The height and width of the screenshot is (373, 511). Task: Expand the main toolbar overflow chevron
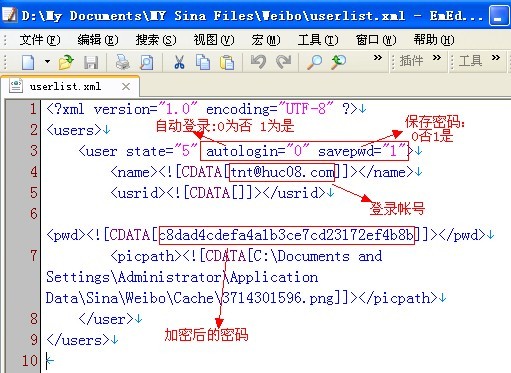(x=378, y=58)
